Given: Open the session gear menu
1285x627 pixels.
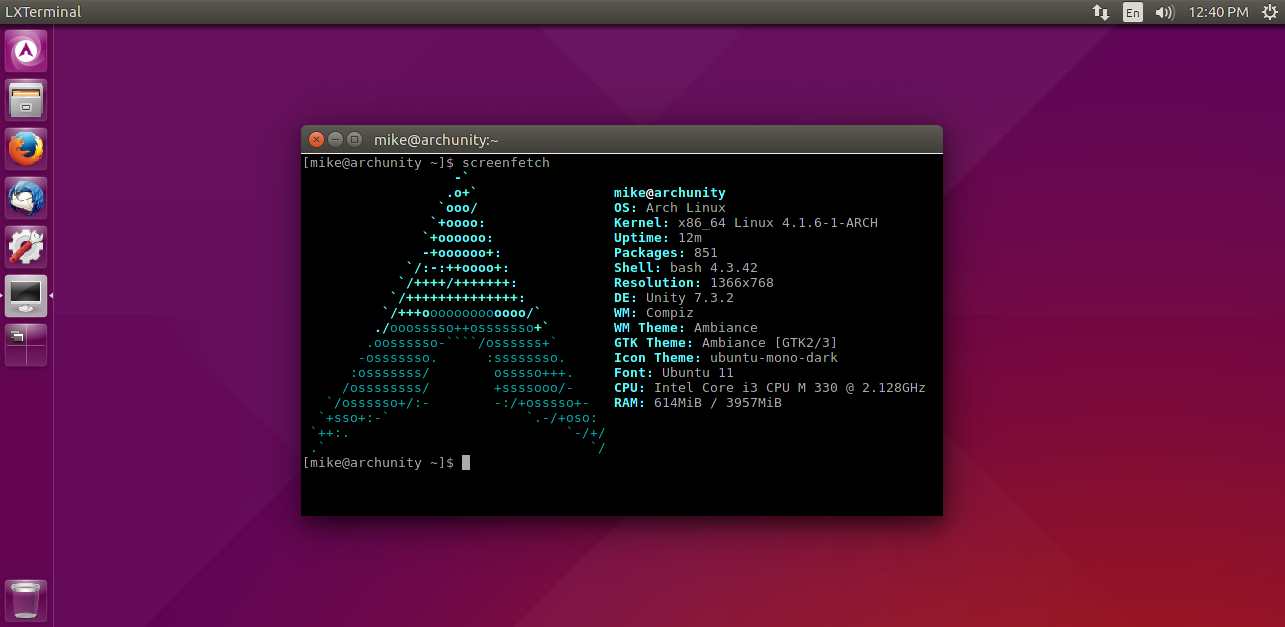Looking at the screenshot, I should (x=1268, y=12).
